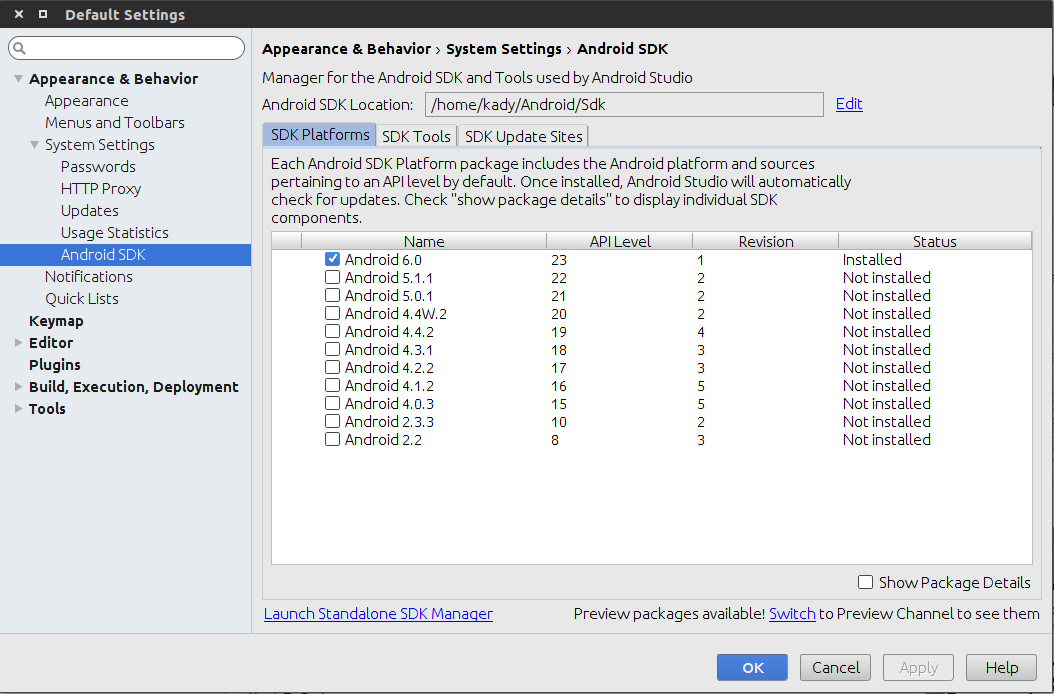Click the OK button

pos(752,668)
